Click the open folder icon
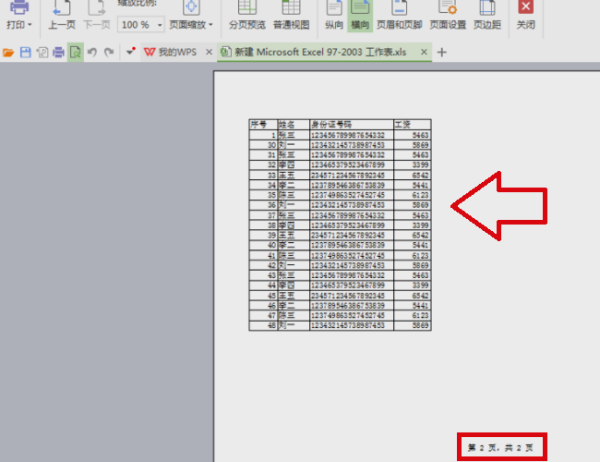The width and height of the screenshot is (600, 462). pos(9,51)
